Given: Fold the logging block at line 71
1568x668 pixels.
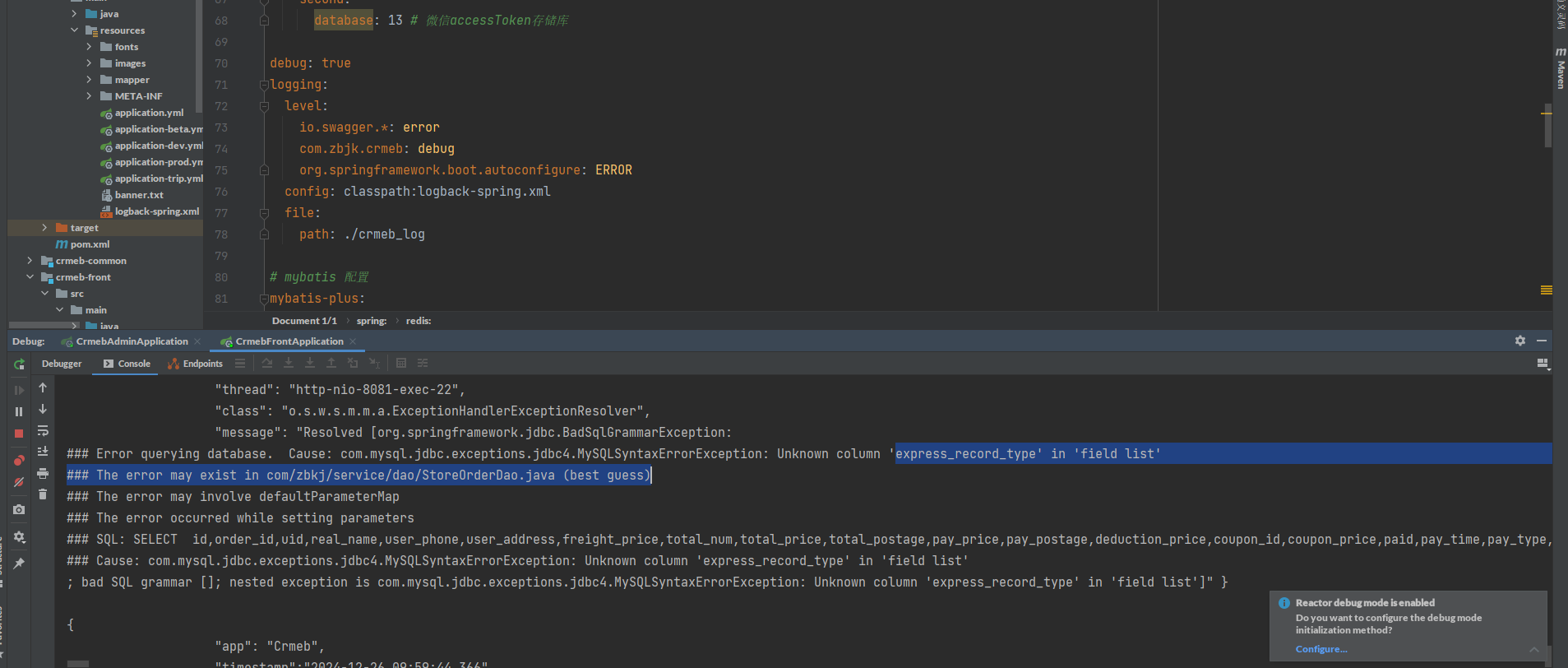Looking at the screenshot, I should click(264, 85).
